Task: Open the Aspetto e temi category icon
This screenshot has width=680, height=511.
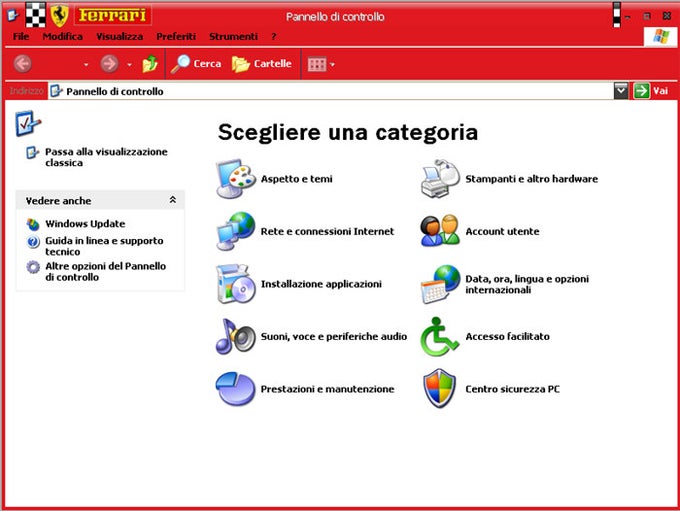Action: 235,179
